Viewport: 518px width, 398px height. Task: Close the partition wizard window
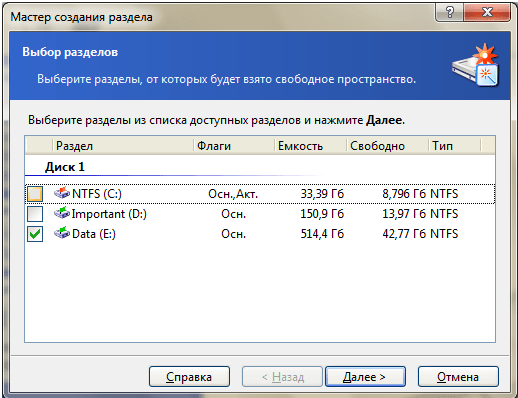(487, 13)
